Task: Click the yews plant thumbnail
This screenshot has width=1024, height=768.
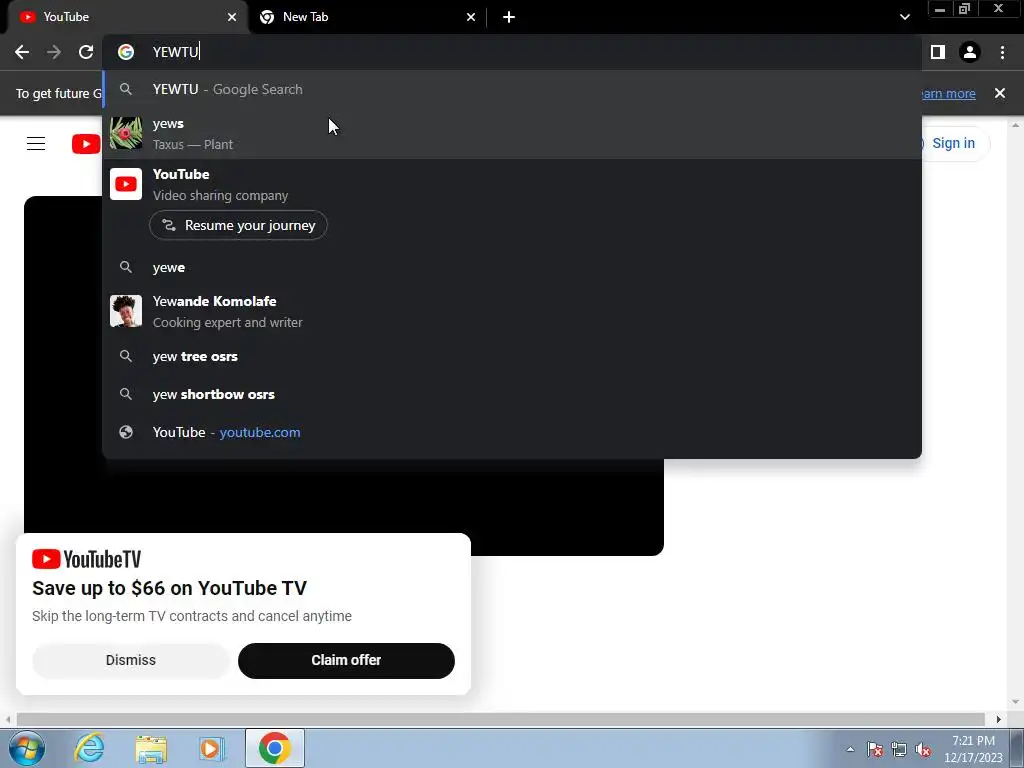Action: tap(126, 133)
